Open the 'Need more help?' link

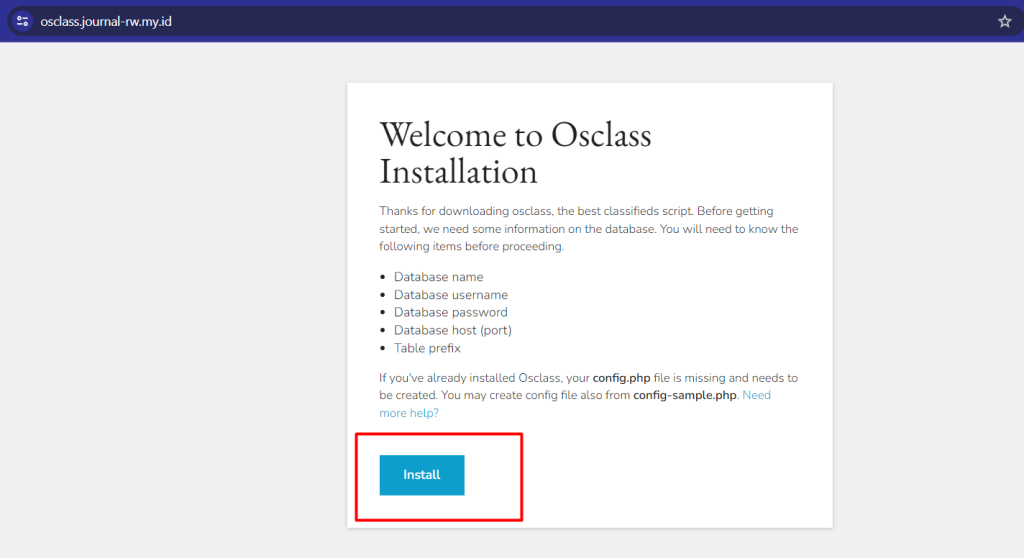[x=756, y=395]
